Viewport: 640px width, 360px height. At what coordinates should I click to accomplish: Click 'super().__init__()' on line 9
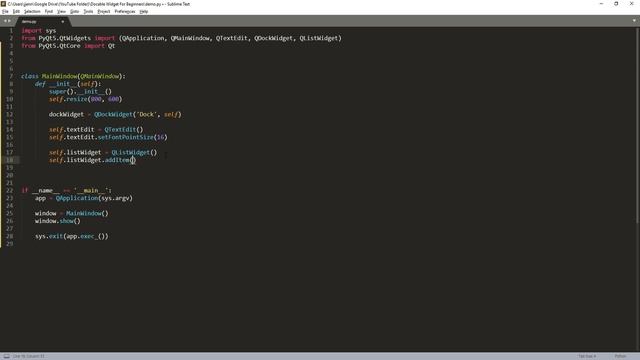(x=80, y=91)
